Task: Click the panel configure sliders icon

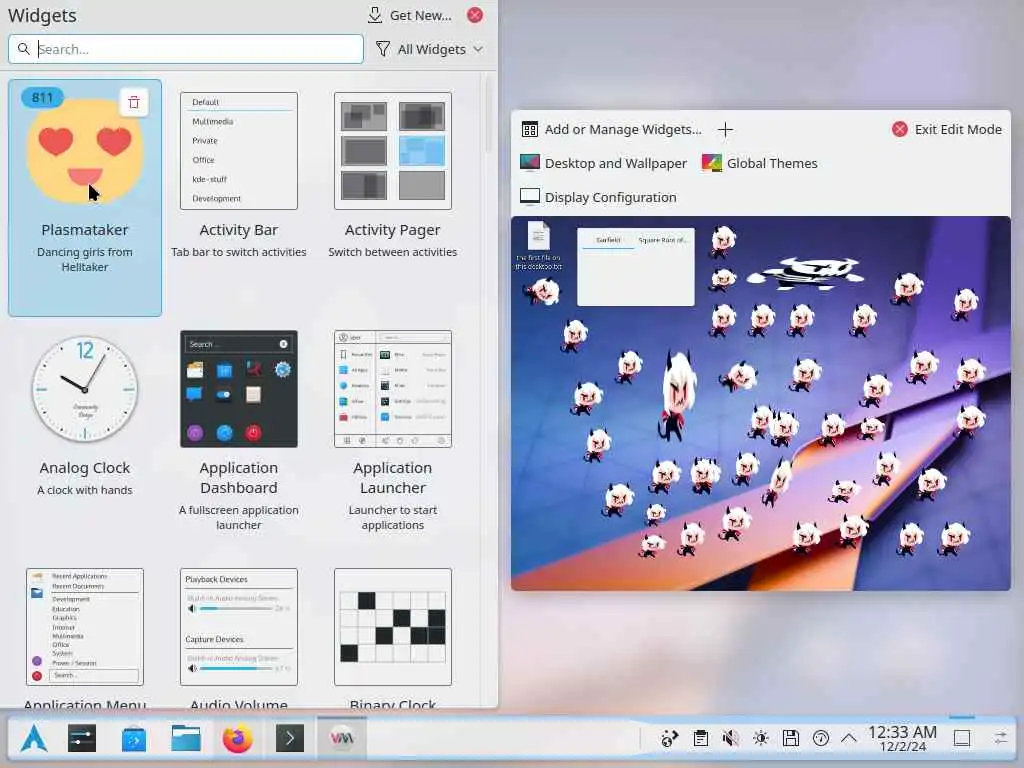Action: [x=1000, y=739]
